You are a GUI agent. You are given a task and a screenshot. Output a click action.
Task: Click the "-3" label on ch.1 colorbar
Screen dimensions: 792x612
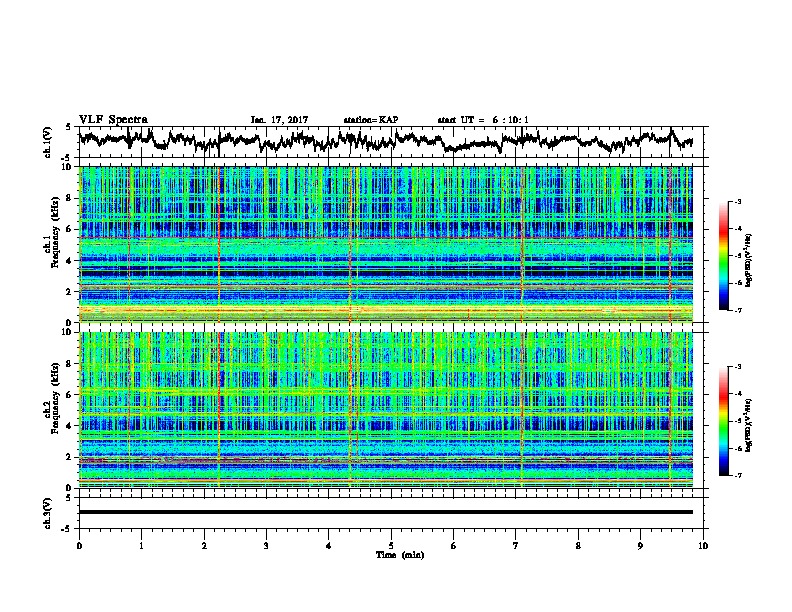click(x=737, y=201)
